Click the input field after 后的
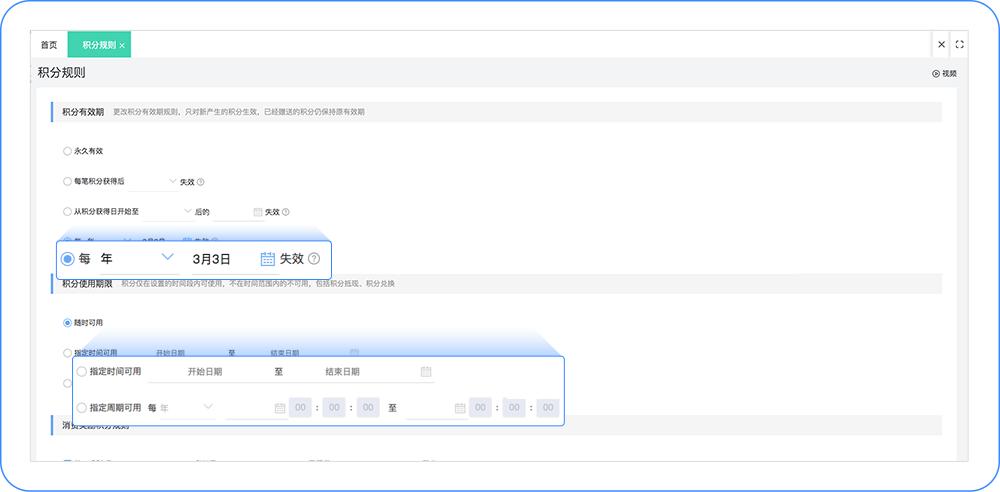The width and height of the screenshot is (1000, 492). (238, 212)
